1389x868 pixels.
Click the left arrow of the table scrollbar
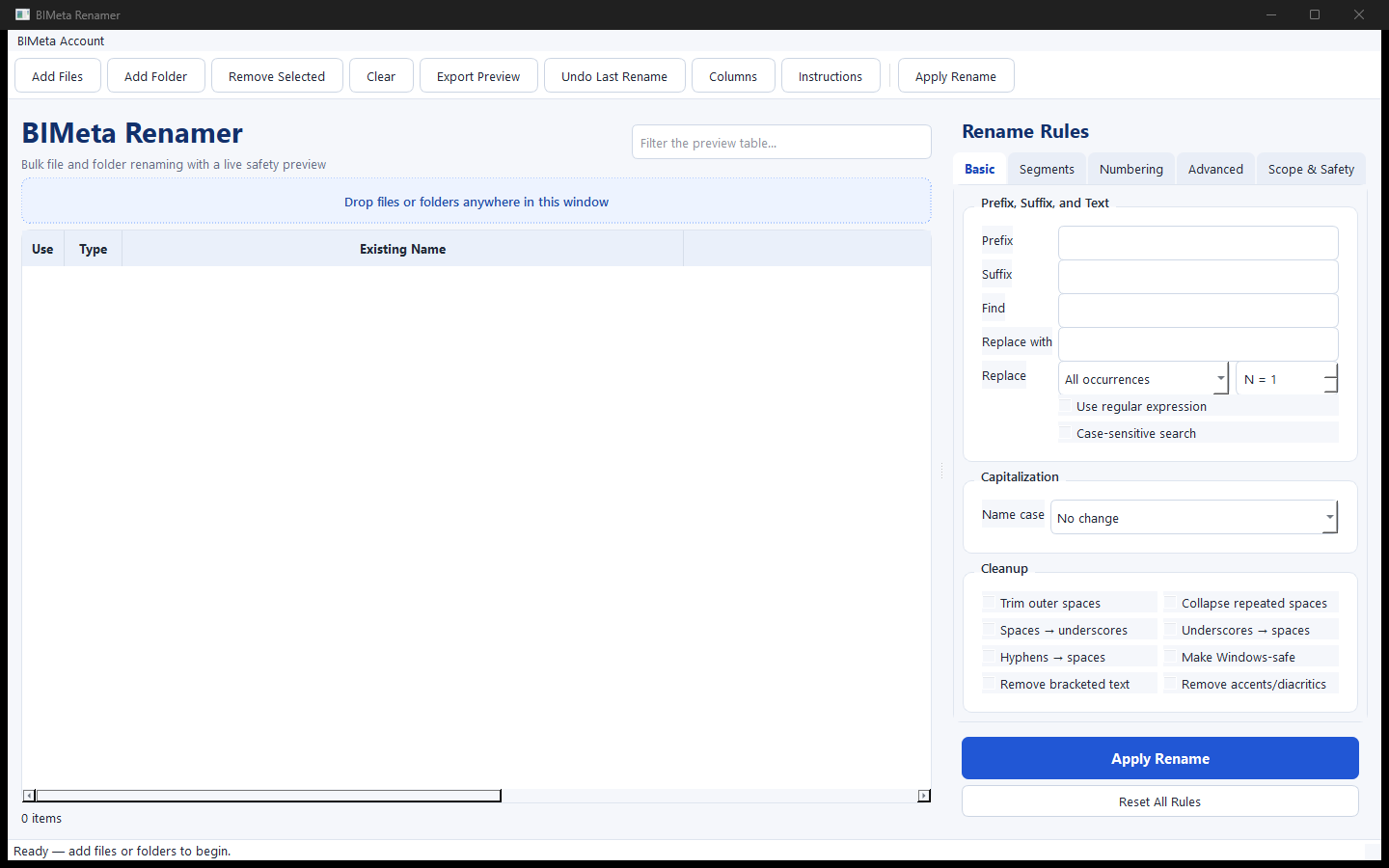tap(29, 796)
